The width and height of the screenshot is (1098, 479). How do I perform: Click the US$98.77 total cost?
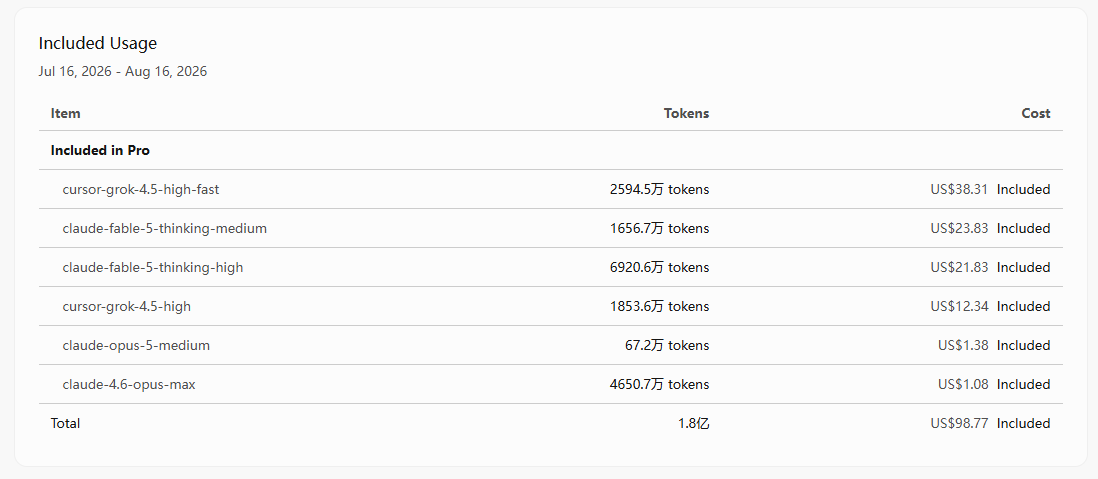point(959,424)
